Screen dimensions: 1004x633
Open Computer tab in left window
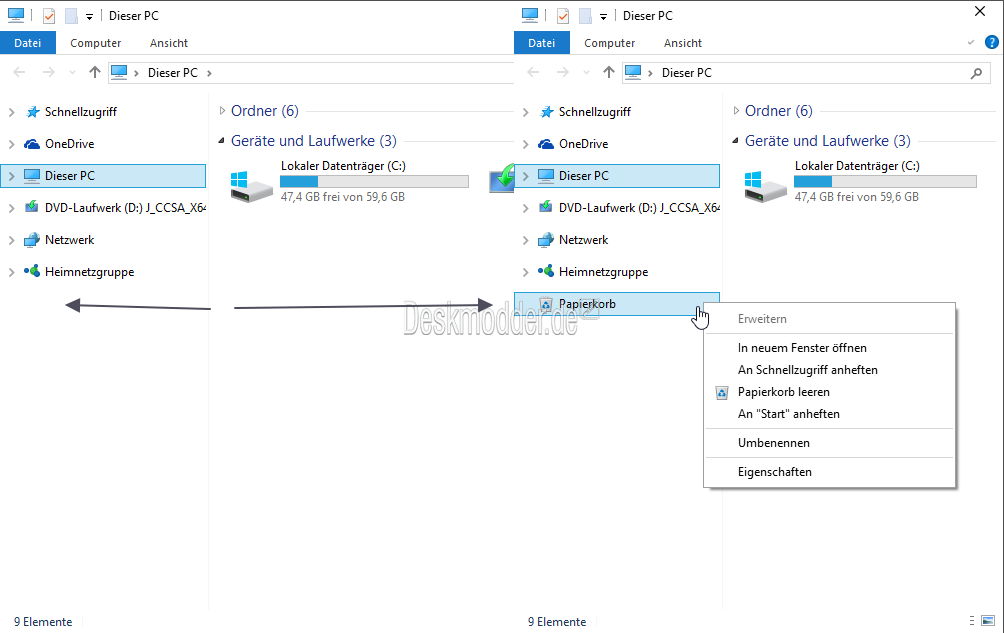pos(95,43)
